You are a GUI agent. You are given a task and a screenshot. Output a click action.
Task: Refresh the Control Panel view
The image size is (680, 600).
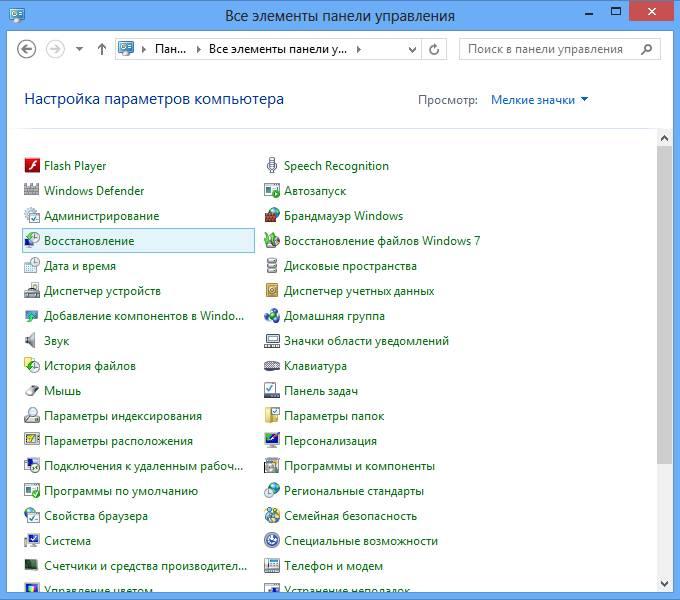[x=434, y=49]
